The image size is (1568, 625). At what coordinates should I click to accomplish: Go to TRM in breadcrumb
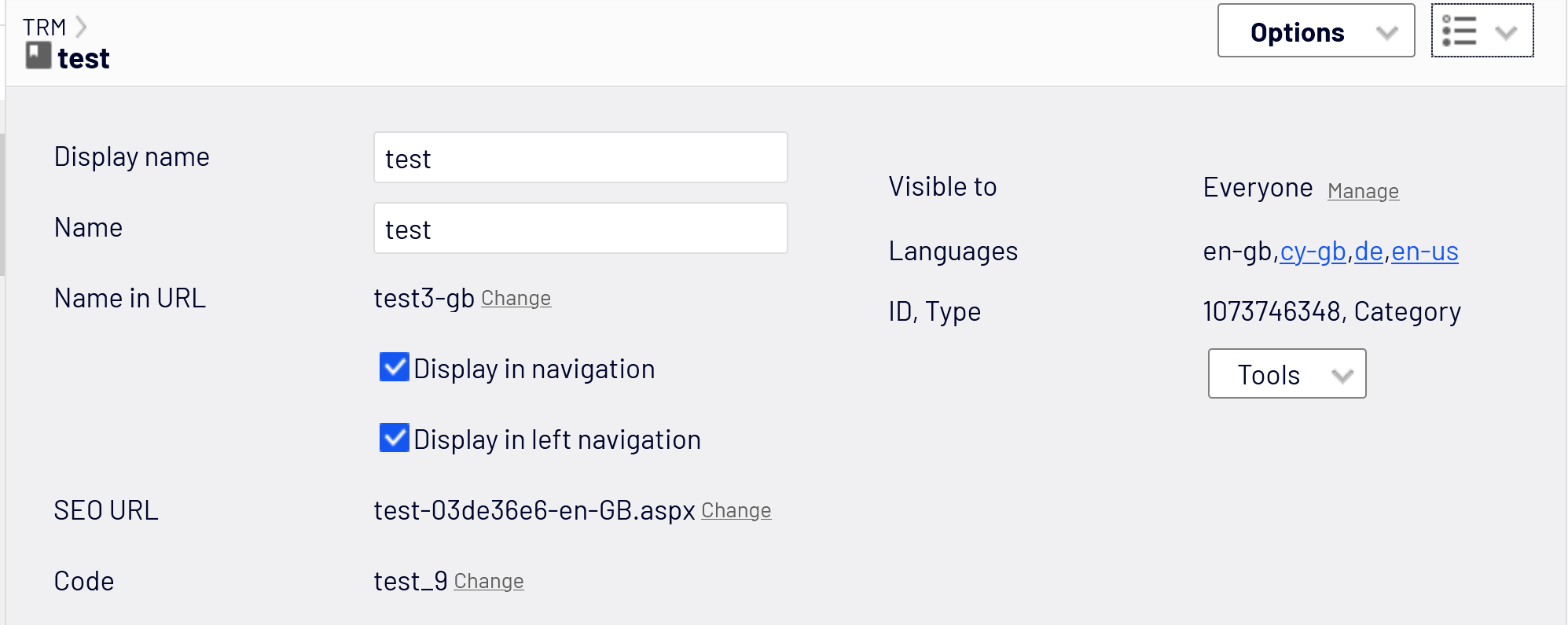44,28
